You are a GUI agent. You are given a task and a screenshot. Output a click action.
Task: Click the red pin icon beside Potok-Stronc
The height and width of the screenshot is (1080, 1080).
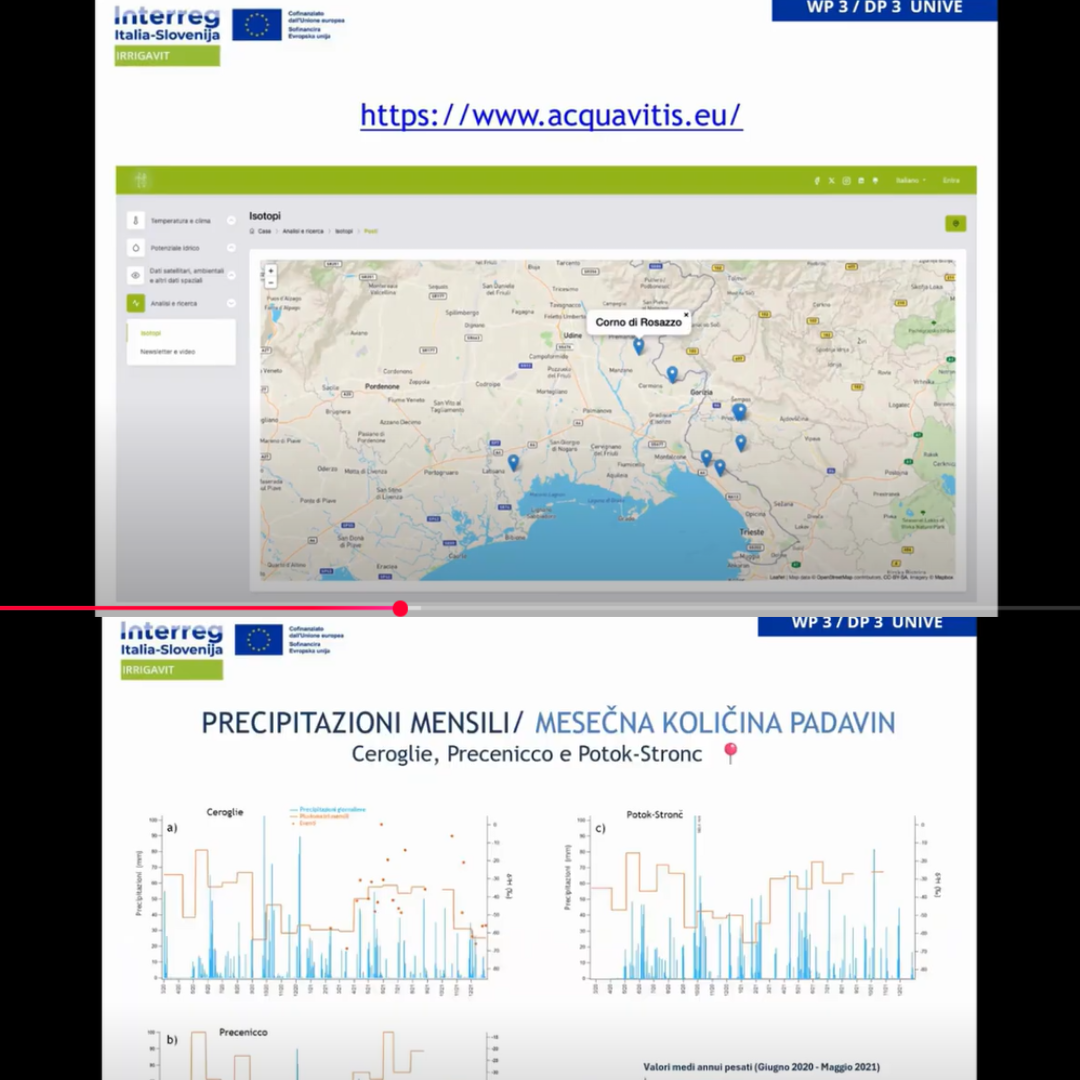click(x=731, y=753)
